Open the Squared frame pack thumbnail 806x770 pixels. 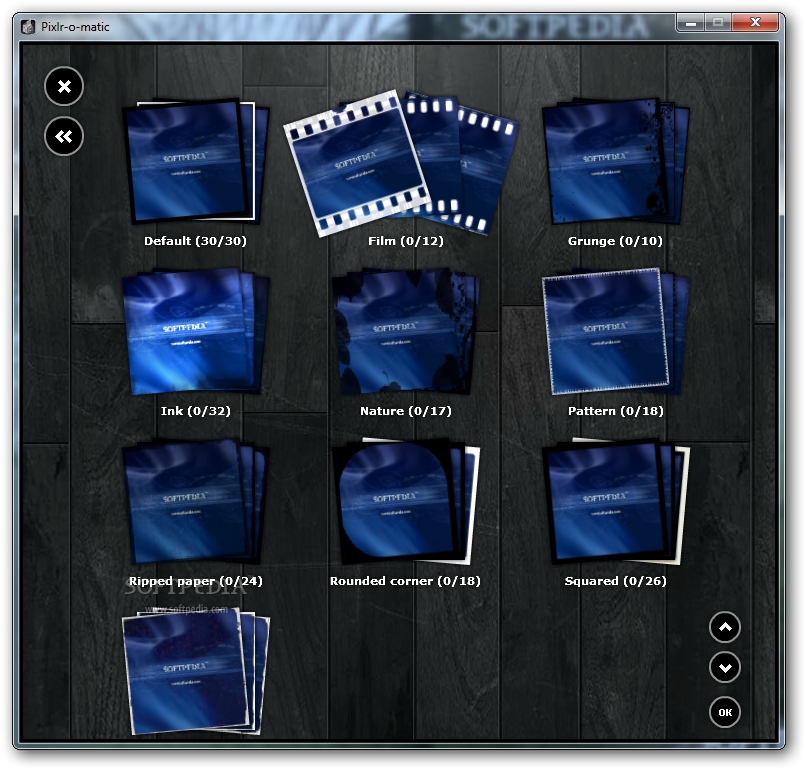coord(615,502)
